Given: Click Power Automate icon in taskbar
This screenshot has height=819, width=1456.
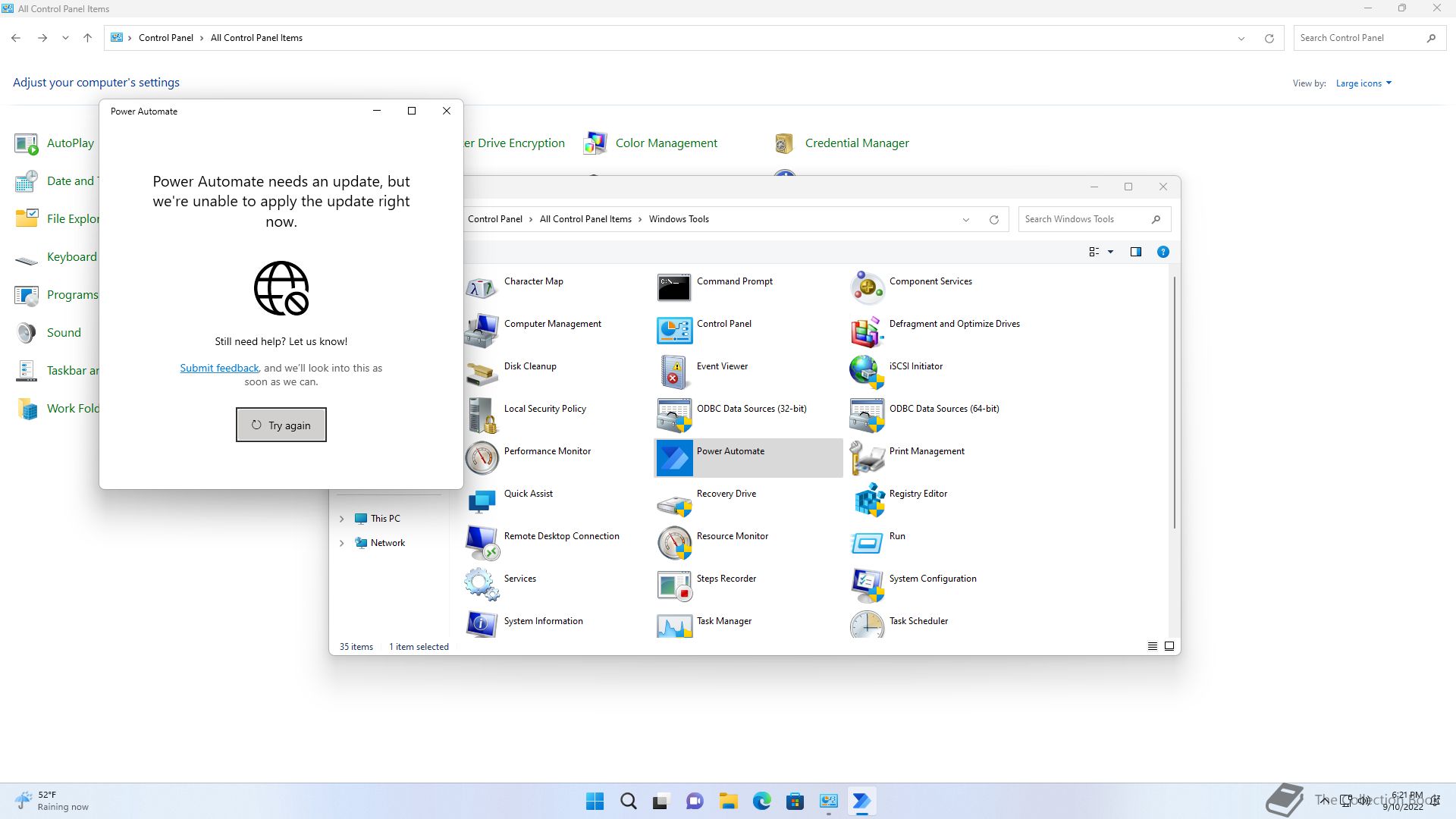Looking at the screenshot, I should click(x=861, y=802).
